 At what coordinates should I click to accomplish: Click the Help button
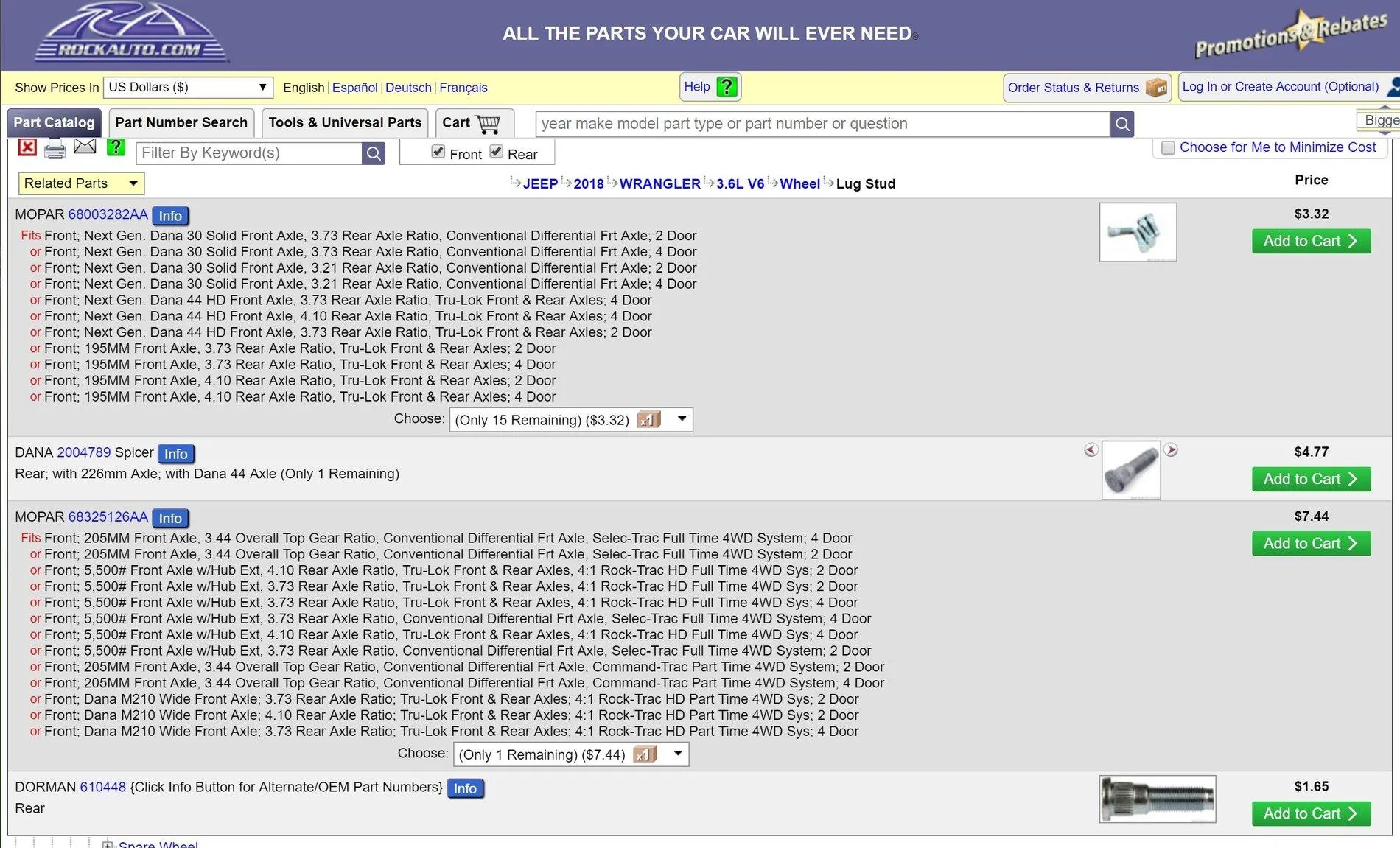click(710, 87)
